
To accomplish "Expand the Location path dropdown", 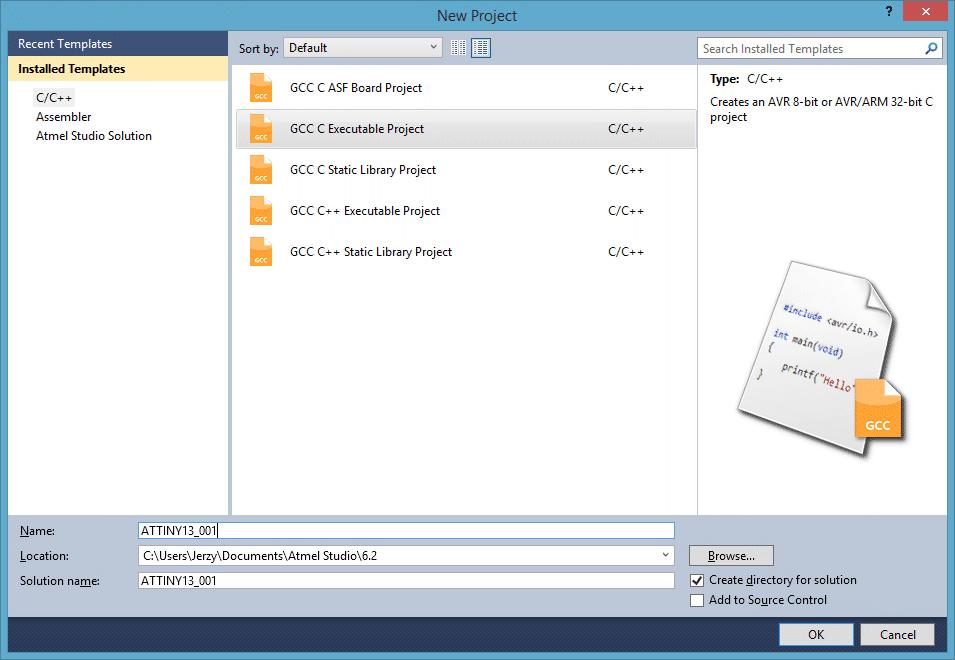I will point(666,555).
